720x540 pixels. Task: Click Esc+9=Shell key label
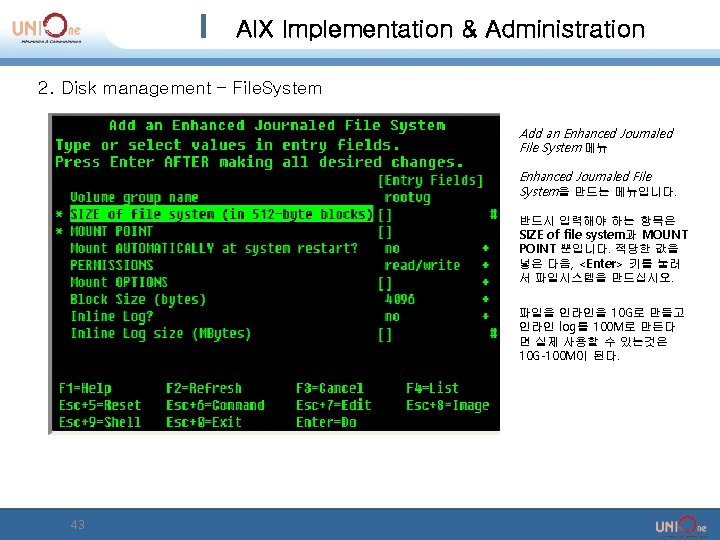100,422
